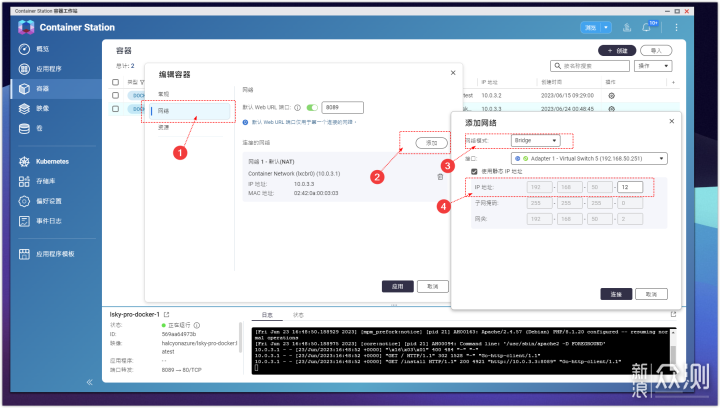Switch to the 日志 logs tab
The image size is (720, 408).
pyautogui.click(x=267, y=315)
